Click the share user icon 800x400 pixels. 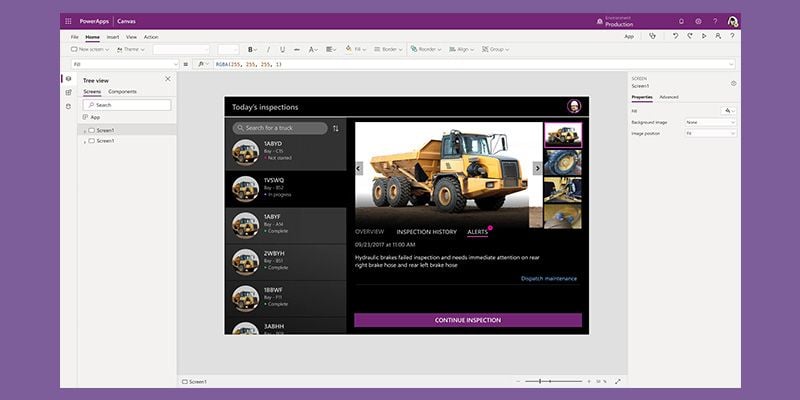(718, 36)
